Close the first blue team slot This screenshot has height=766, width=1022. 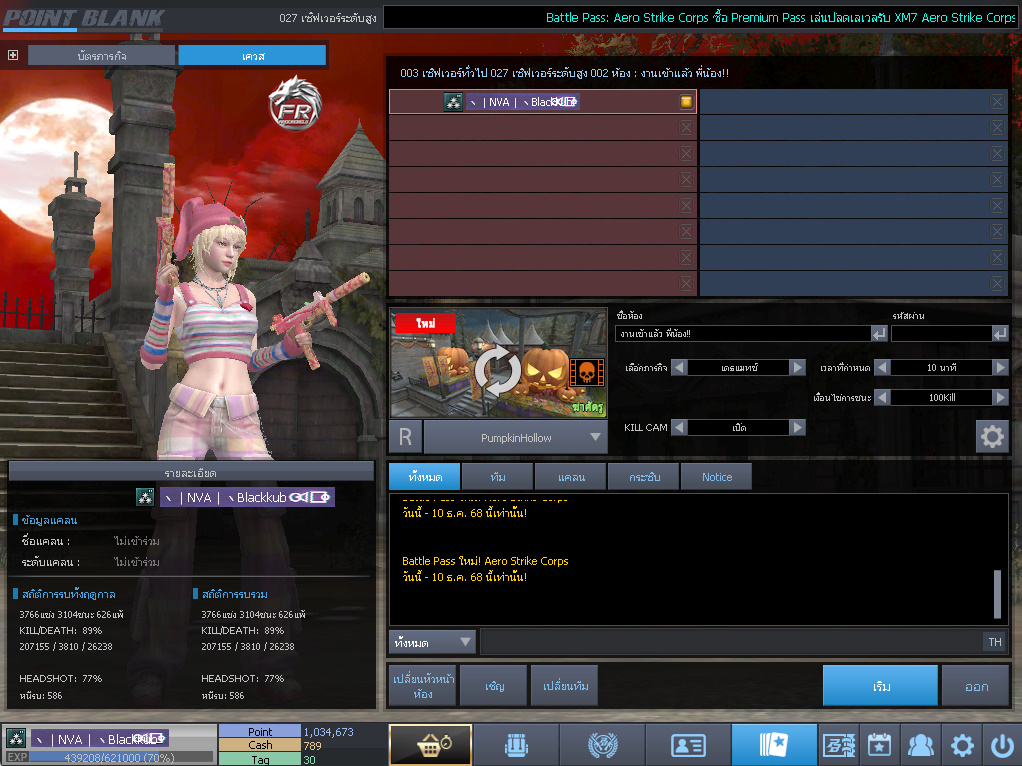[x=997, y=101]
